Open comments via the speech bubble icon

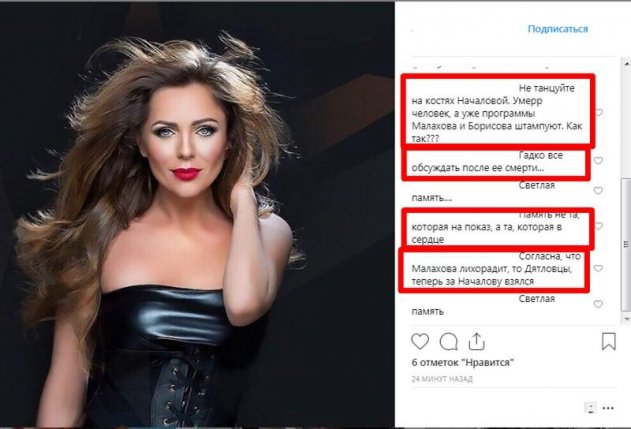click(x=448, y=342)
